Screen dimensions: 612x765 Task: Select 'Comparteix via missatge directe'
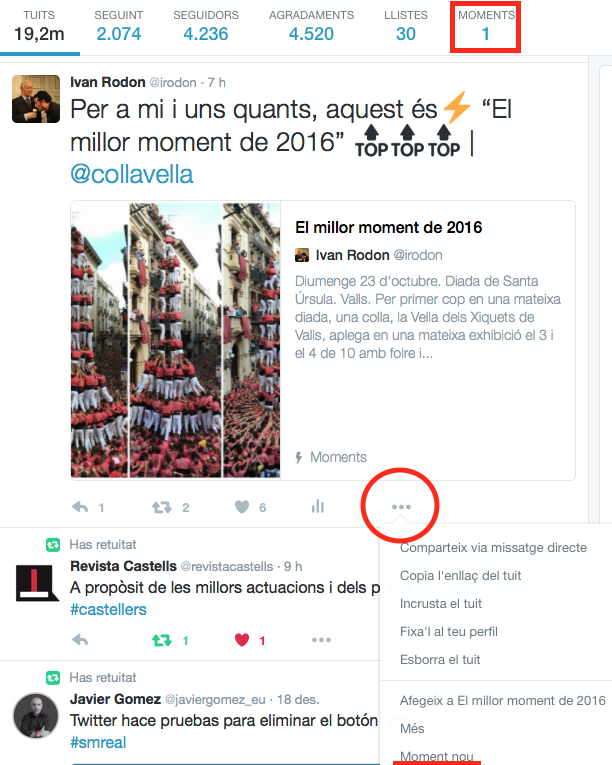[x=493, y=548]
